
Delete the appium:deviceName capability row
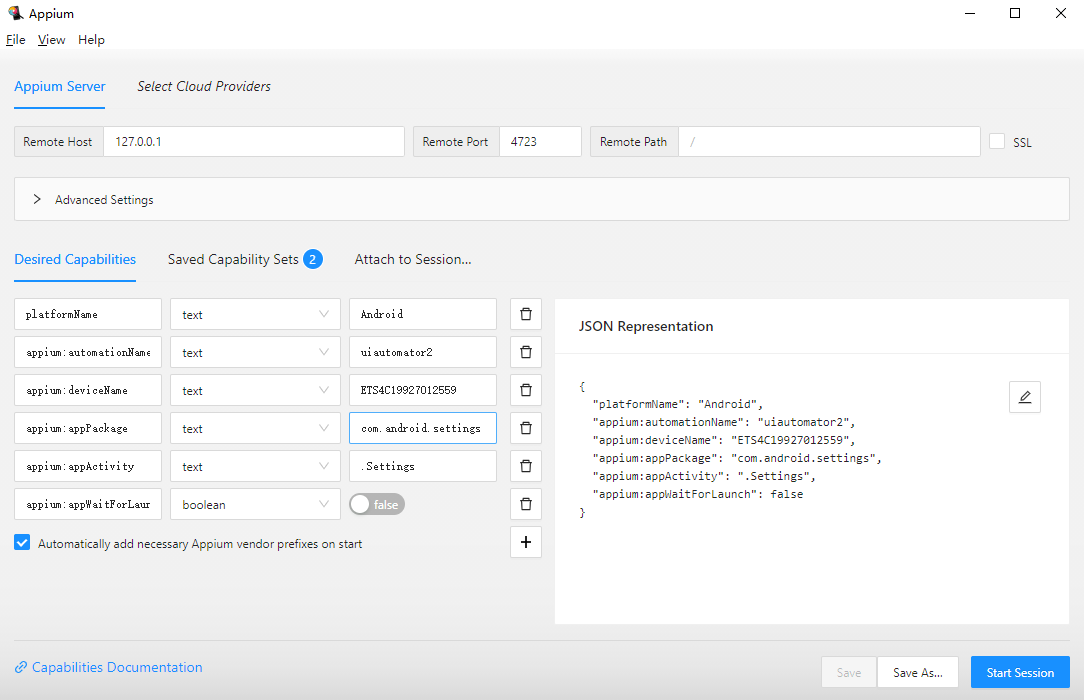pos(525,390)
